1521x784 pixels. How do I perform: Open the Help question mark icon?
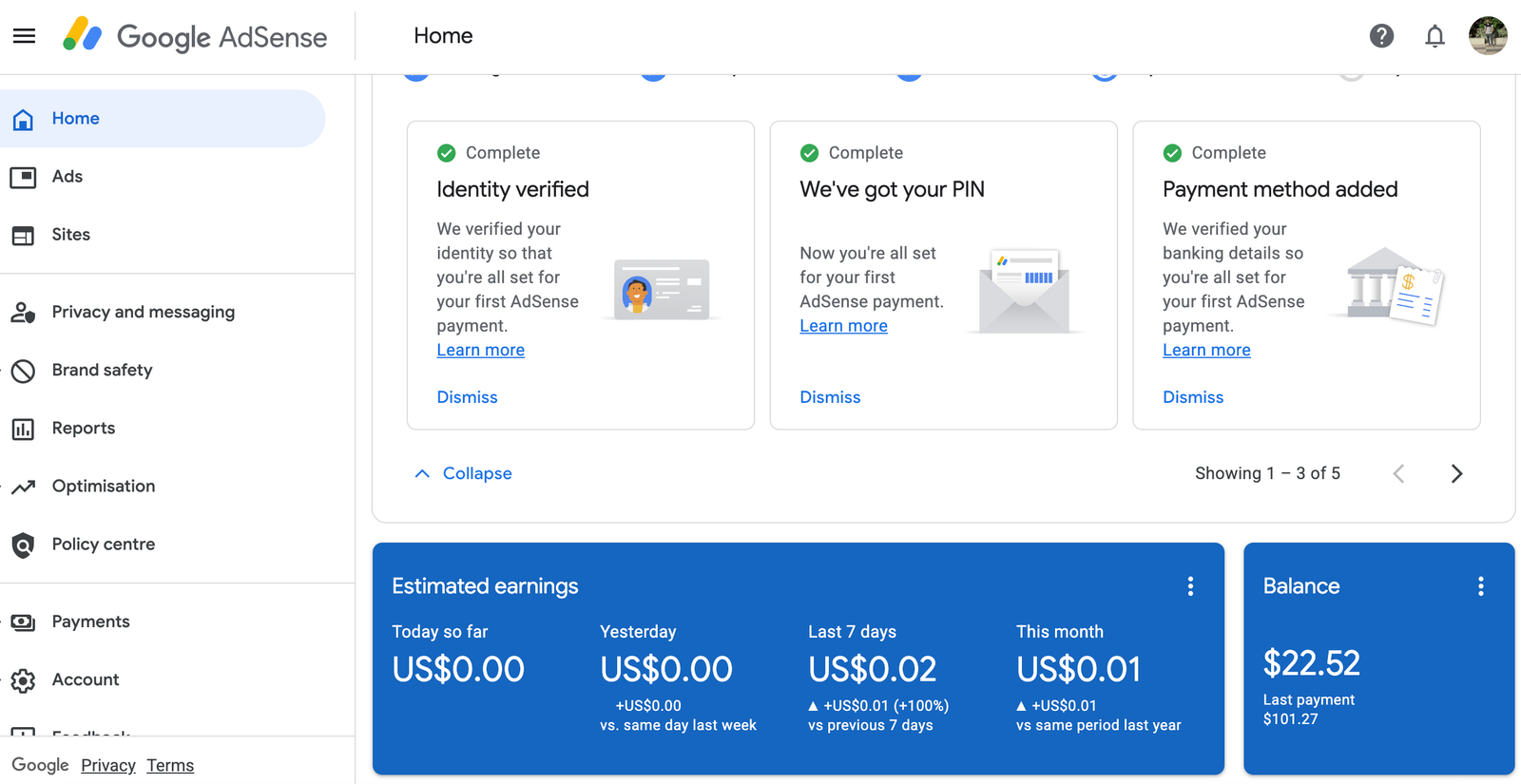(1381, 36)
